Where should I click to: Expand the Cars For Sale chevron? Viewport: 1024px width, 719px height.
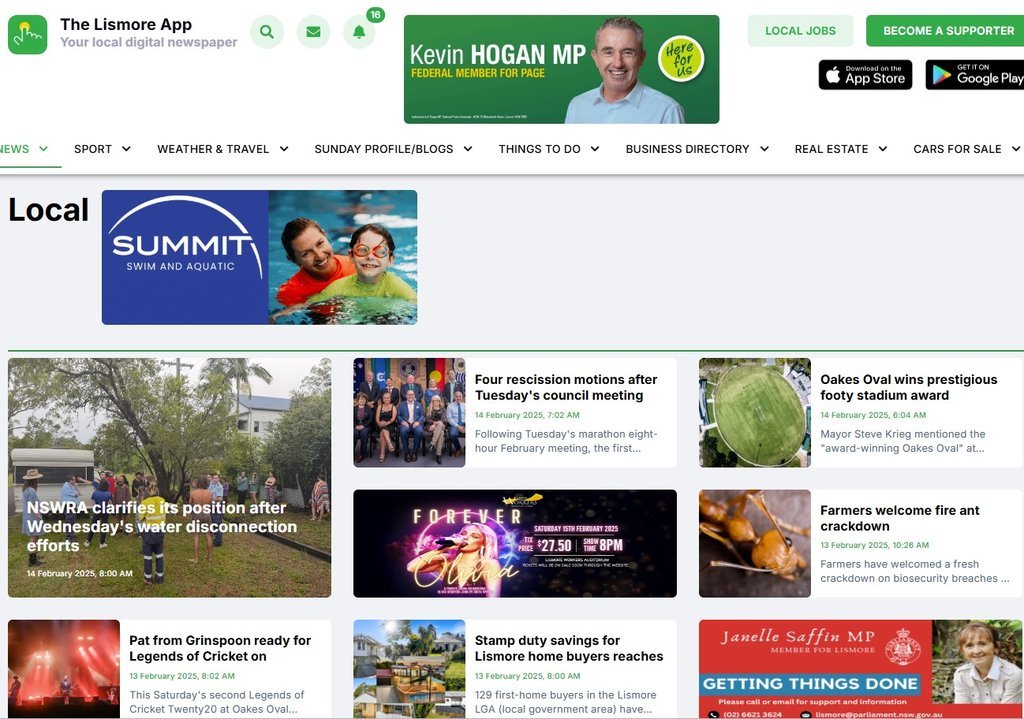click(x=1016, y=149)
